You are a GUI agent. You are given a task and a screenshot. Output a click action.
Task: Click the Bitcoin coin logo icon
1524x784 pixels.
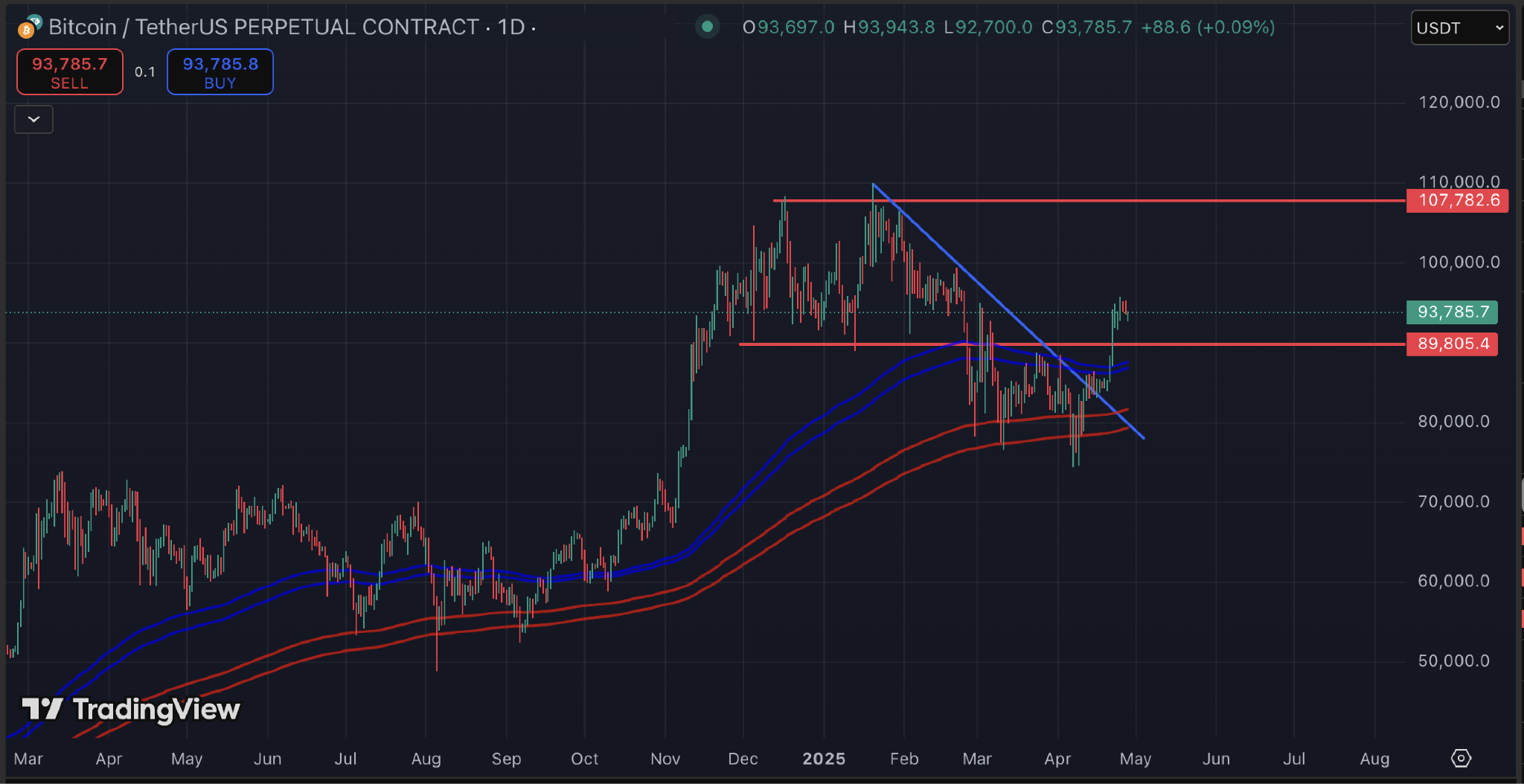[26, 30]
